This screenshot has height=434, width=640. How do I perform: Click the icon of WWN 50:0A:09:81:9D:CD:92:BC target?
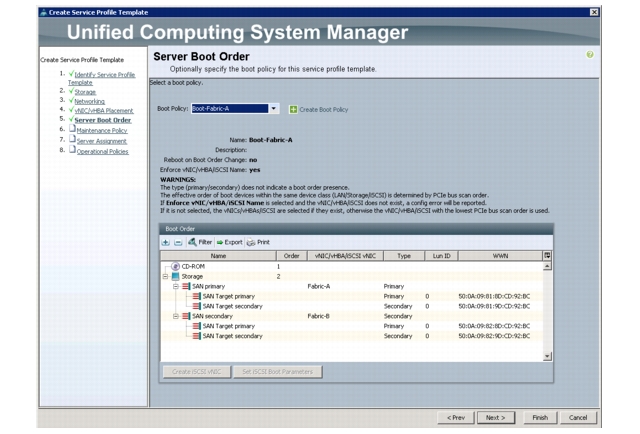pos(197,306)
